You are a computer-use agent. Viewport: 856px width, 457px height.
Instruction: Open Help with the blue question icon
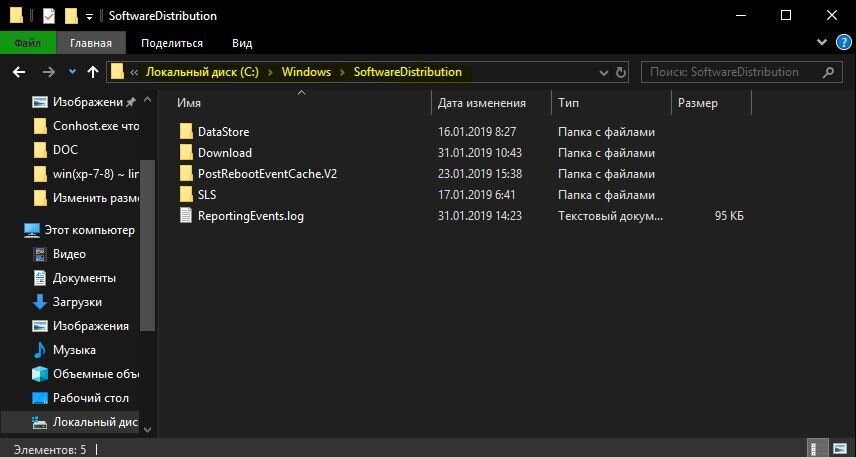843,42
